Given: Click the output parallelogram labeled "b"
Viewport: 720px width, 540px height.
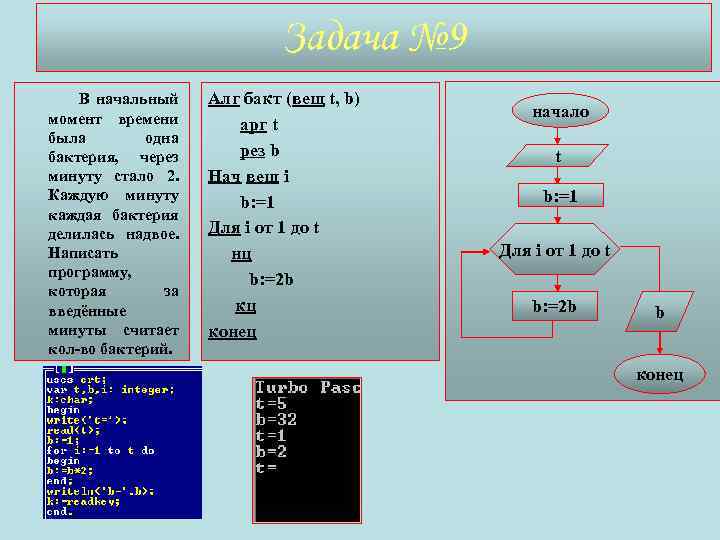Looking at the screenshot, I should [659, 312].
